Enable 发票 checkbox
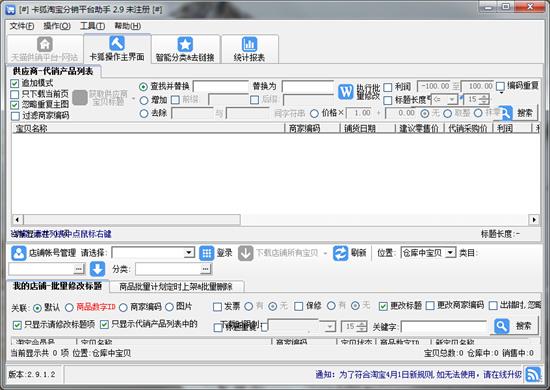550x390 pixels. pyautogui.click(x=217, y=307)
